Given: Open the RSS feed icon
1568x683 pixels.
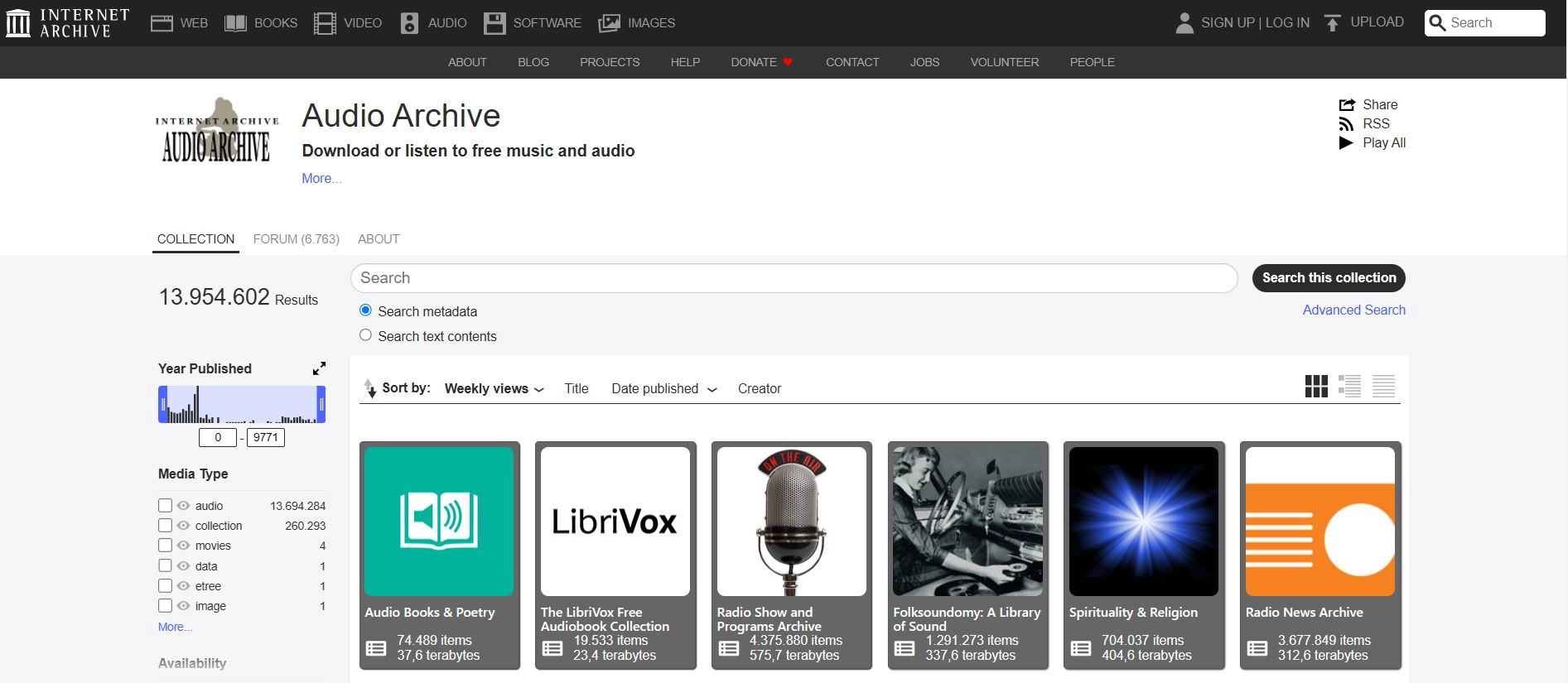Looking at the screenshot, I should click(1346, 124).
